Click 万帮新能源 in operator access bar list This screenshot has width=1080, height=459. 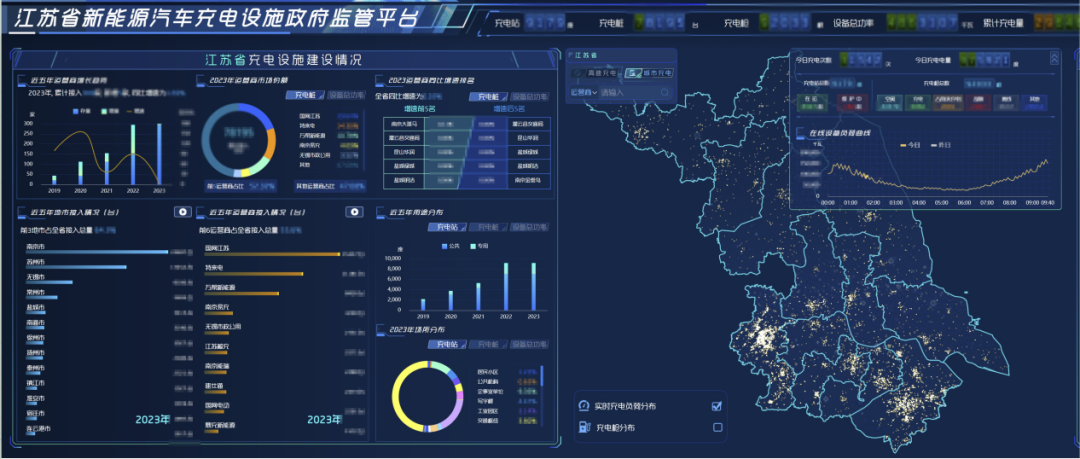click(220, 285)
